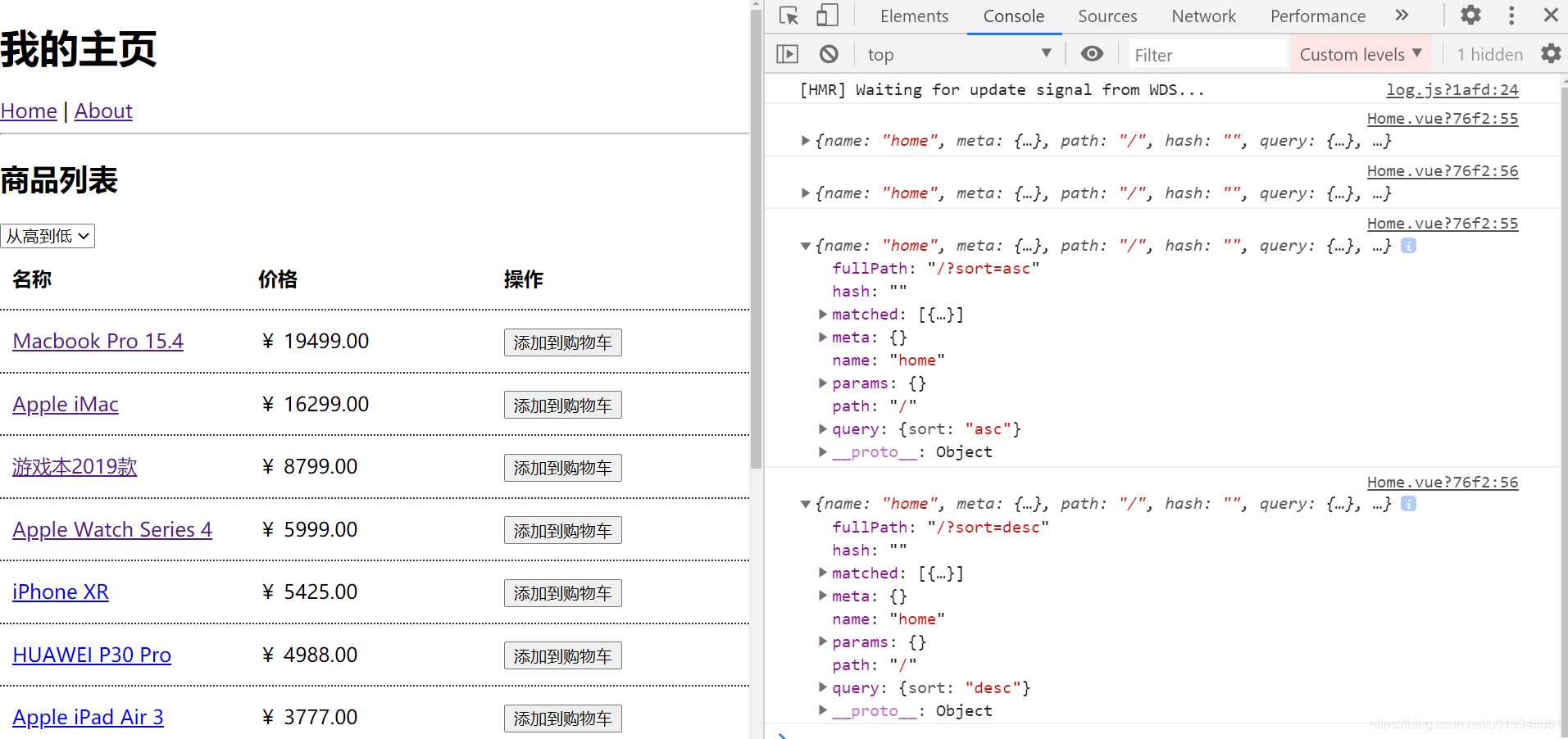Click the [HMR] Waiting for update signal message
1568x739 pixels.
click(x=1002, y=90)
